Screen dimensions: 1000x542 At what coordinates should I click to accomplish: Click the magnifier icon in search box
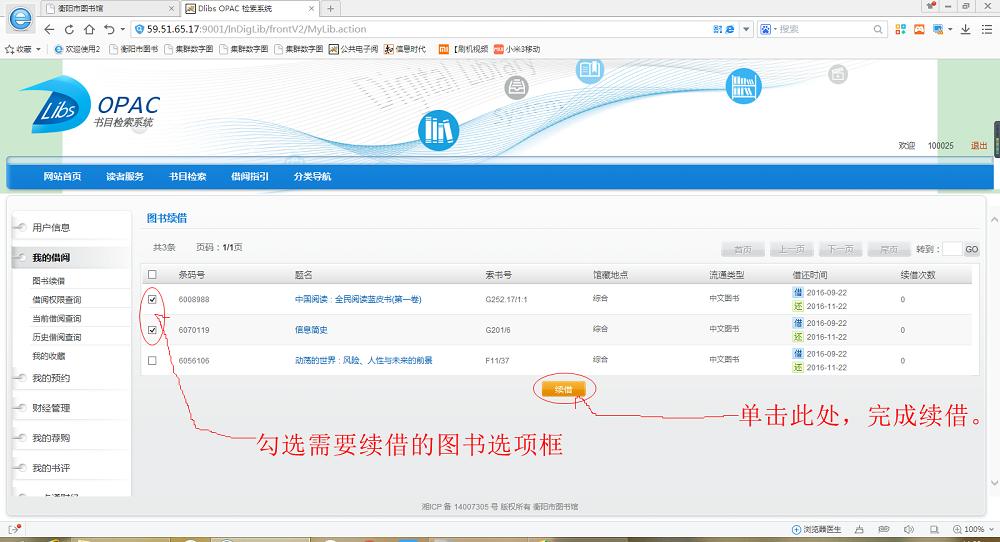(x=878, y=29)
